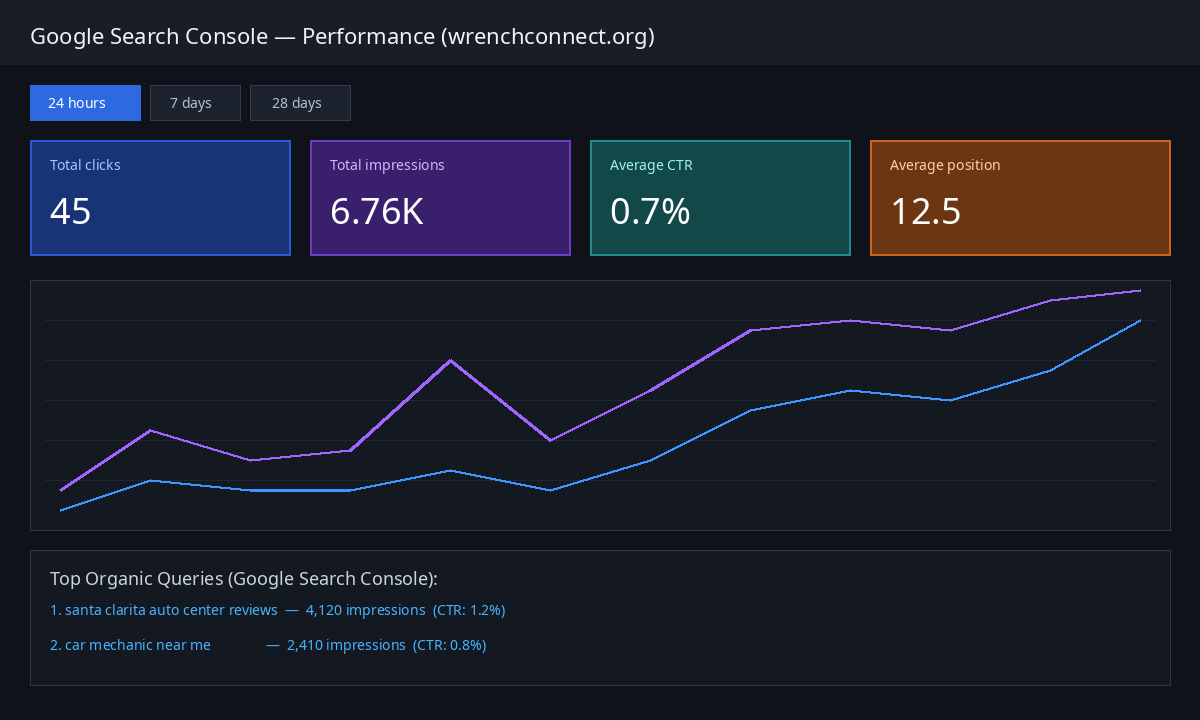
Task: Click the 4,120 impressions value
Action: click(365, 610)
